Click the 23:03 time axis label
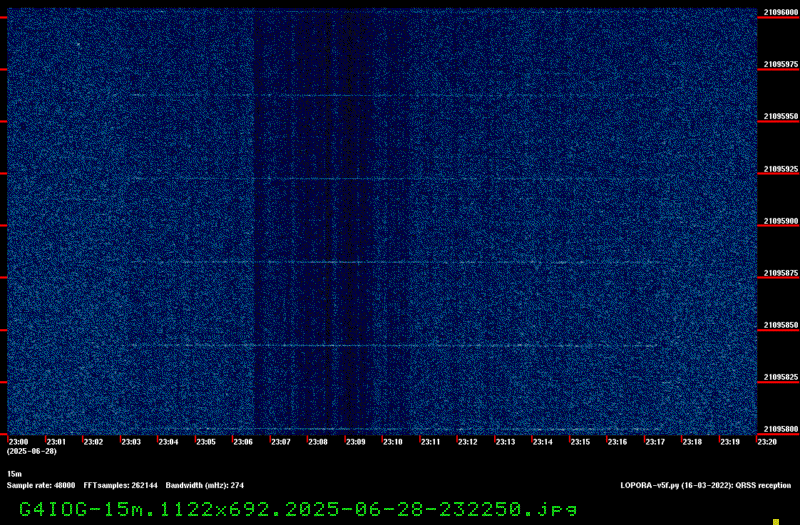Viewport: 800px width, 525px height. click(131, 442)
